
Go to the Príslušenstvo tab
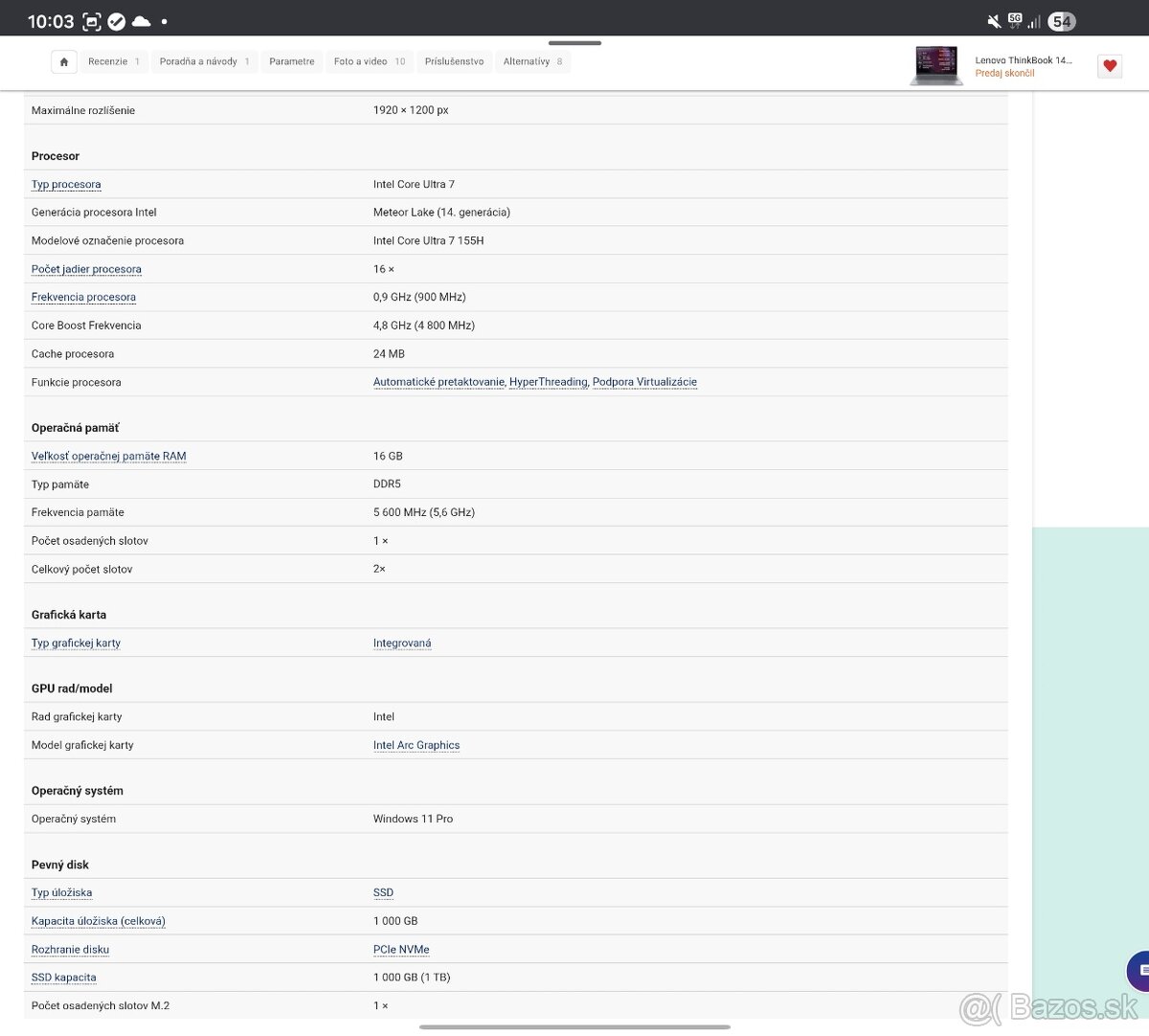[454, 61]
